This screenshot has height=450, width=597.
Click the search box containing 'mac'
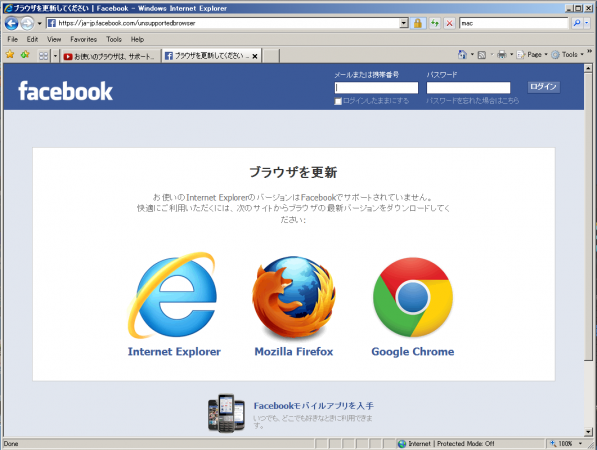click(x=513, y=23)
